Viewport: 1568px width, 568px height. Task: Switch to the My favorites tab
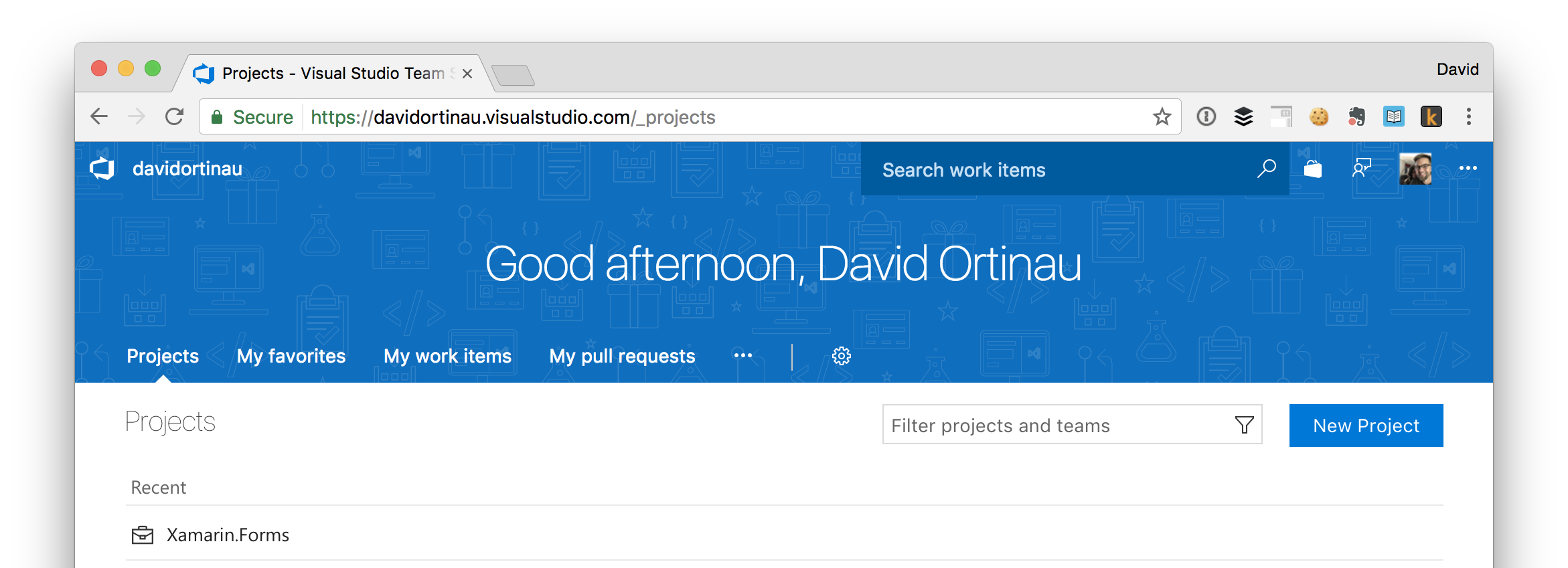pos(291,356)
